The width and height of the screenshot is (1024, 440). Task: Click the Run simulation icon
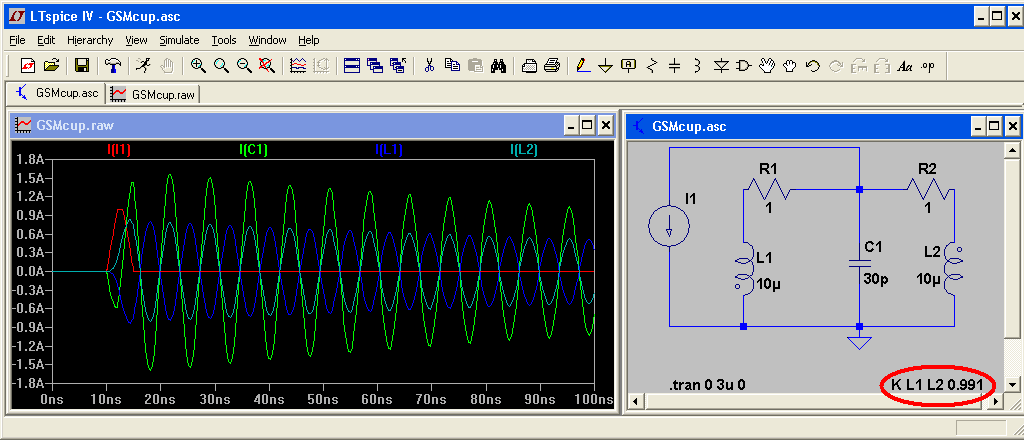coord(144,66)
